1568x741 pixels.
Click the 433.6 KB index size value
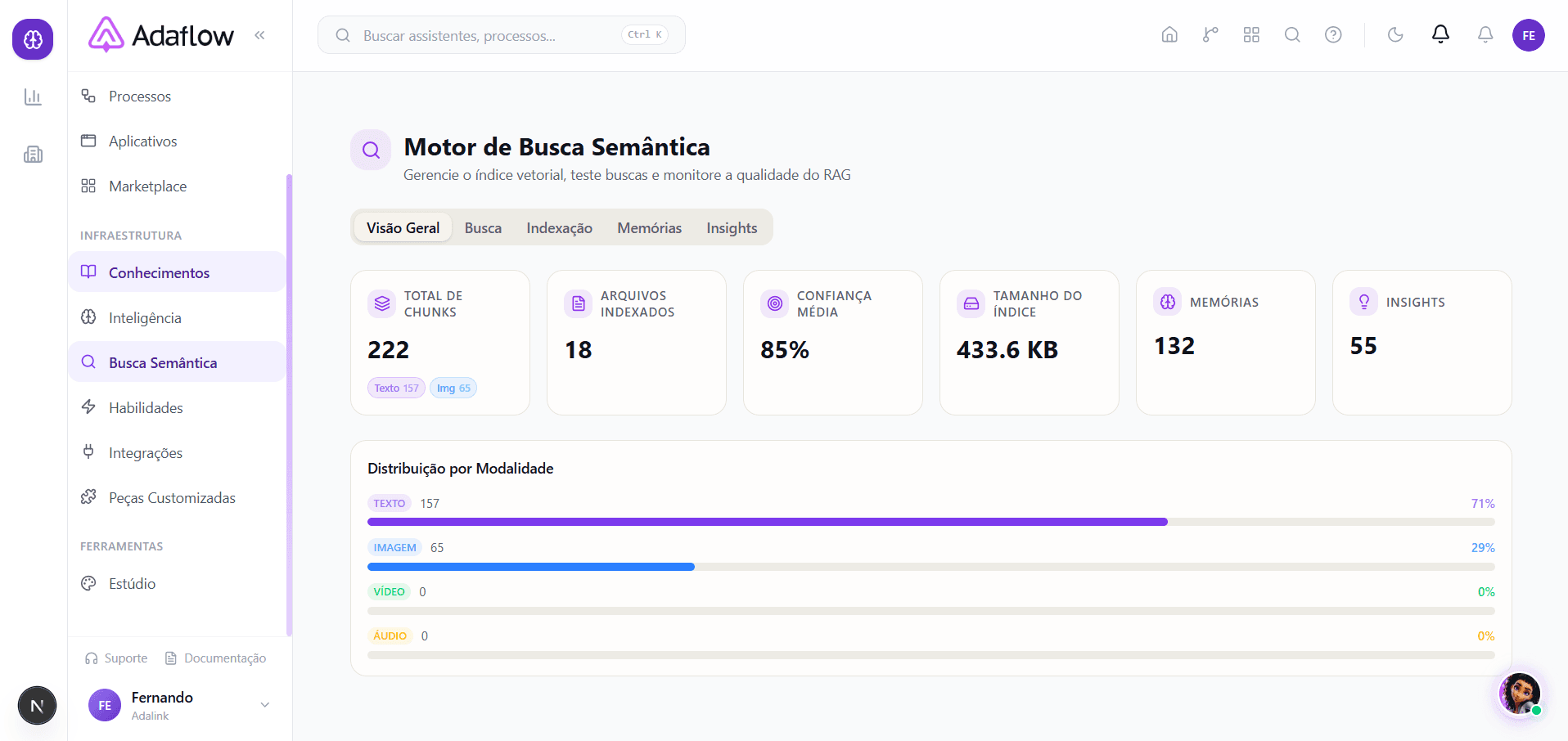coord(1007,350)
